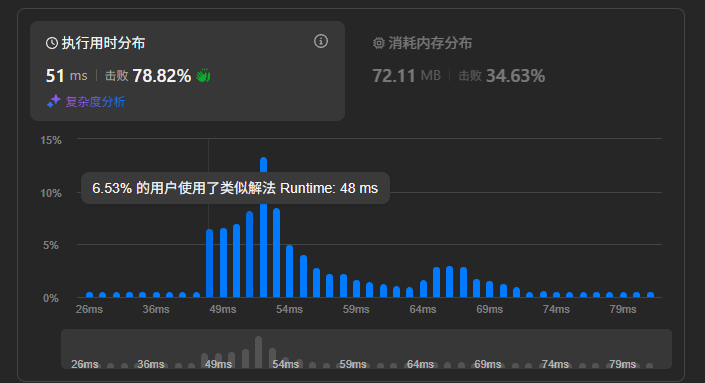This screenshot has height=383, width=705.
Task: Select the 执行用时分布 heading
Action: tap(103, 43)
